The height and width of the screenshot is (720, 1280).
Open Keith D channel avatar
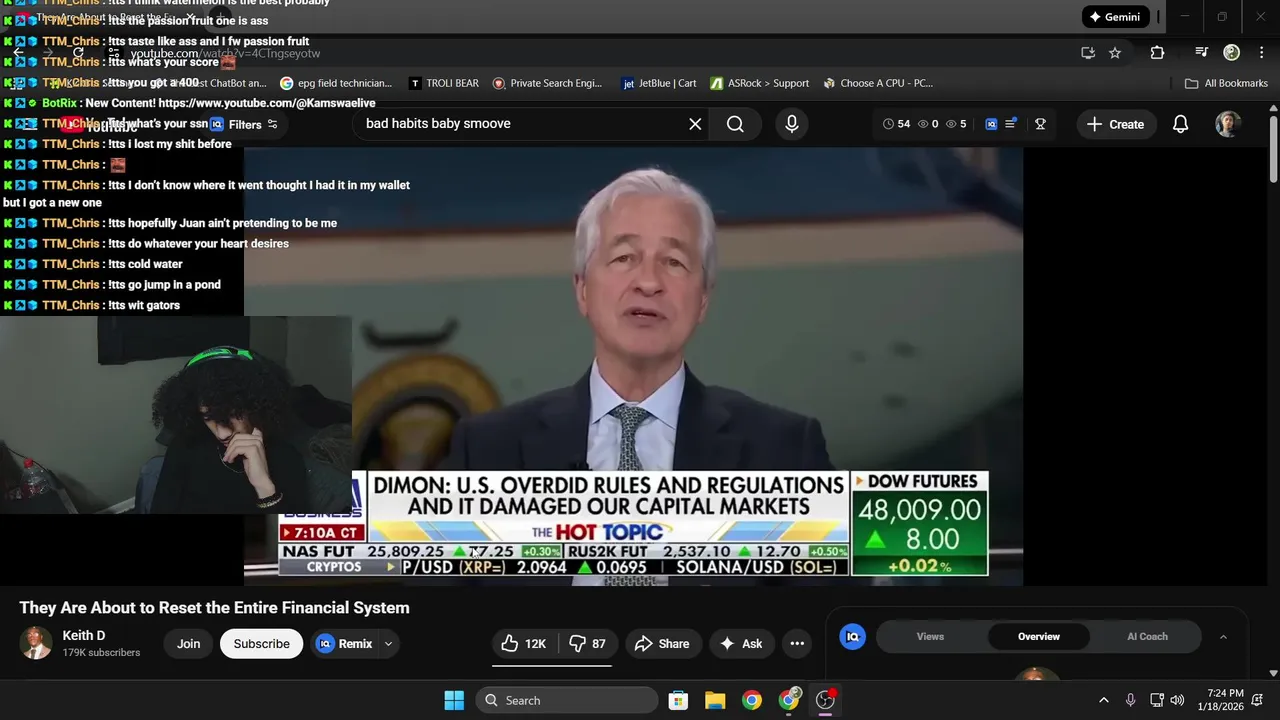[36, 644]
